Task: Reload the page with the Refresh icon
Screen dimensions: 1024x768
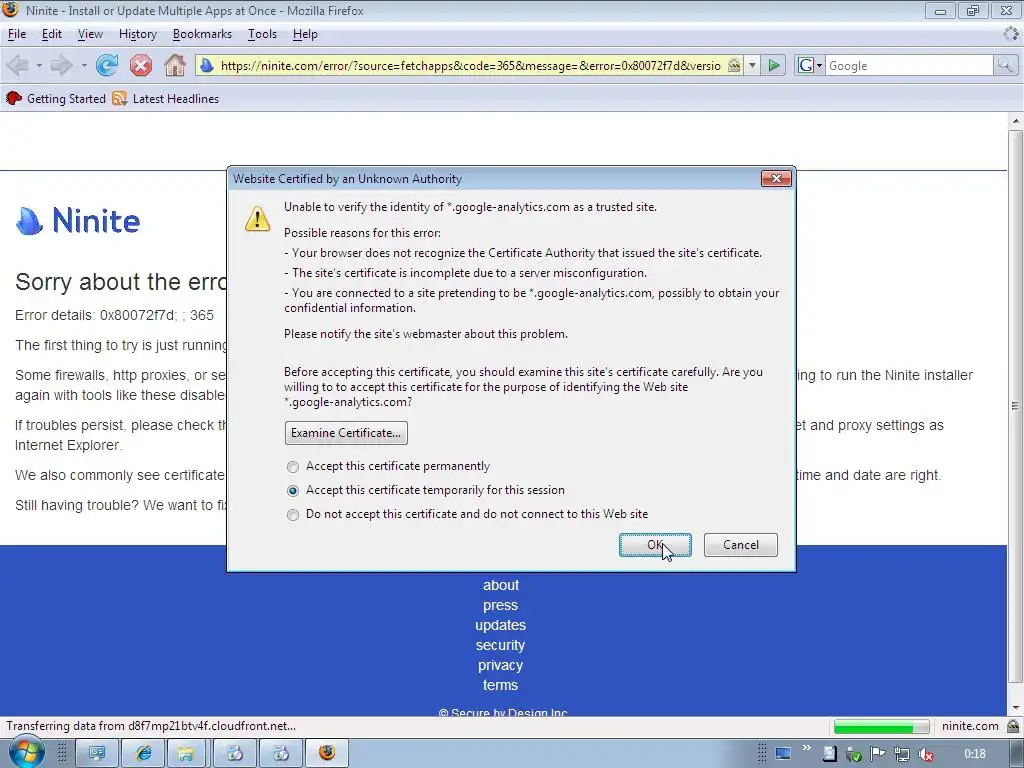Action: pyautogui.click(x=106, y=65)
